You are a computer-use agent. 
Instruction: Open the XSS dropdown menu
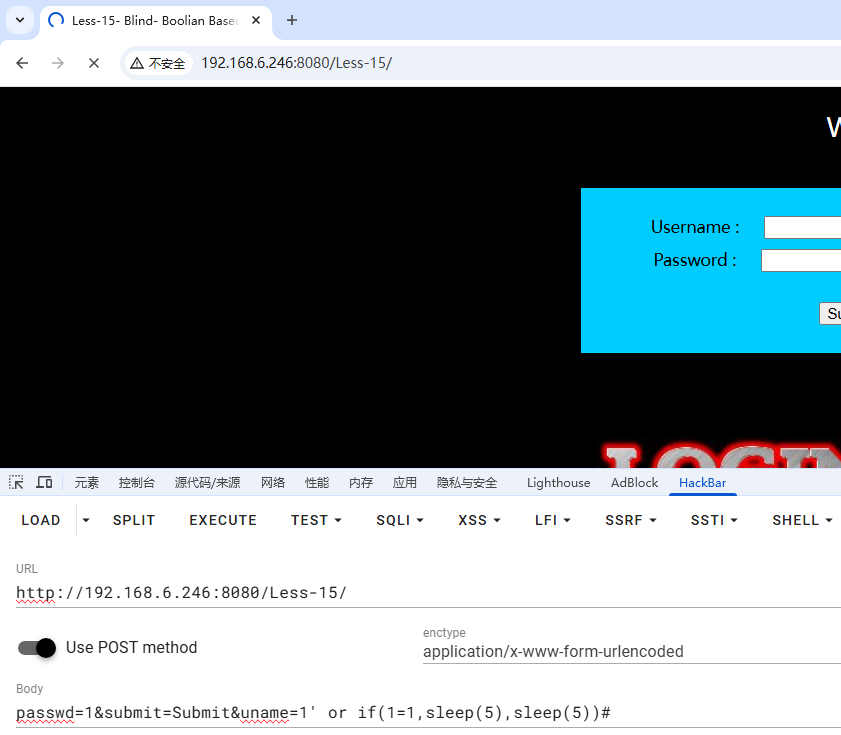(479, 520)
